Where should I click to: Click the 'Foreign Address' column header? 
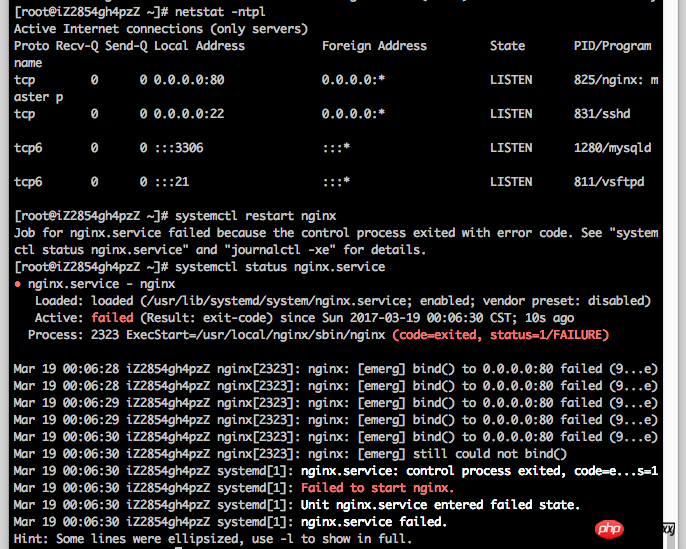tap(374, 46)
